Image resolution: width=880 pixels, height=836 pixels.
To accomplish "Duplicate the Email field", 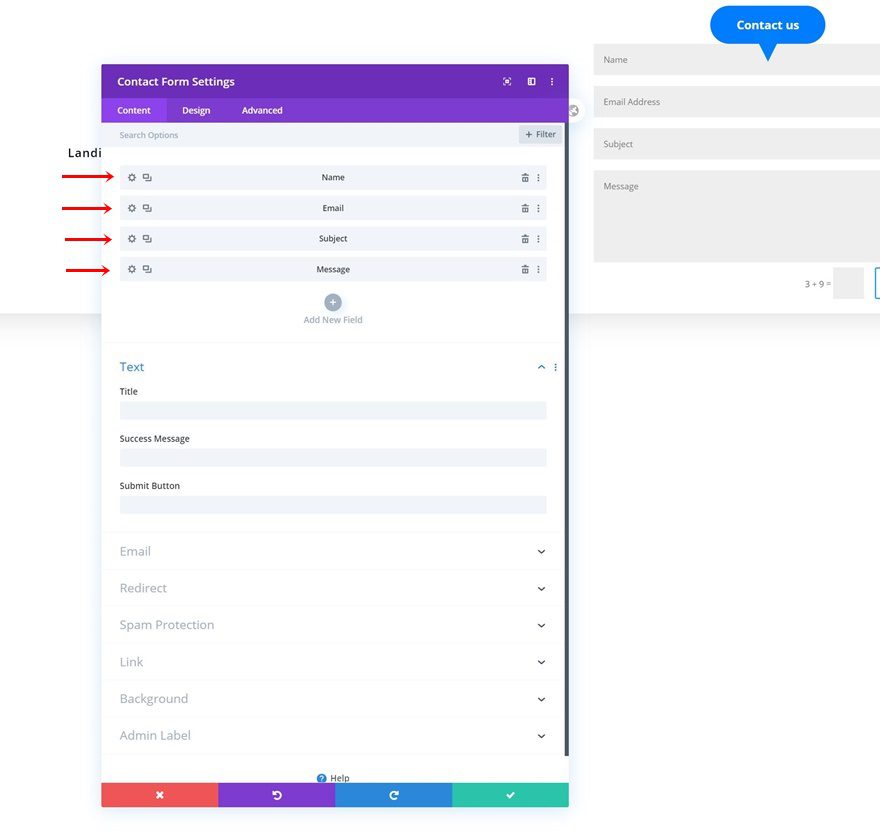I will coord(146,208).
